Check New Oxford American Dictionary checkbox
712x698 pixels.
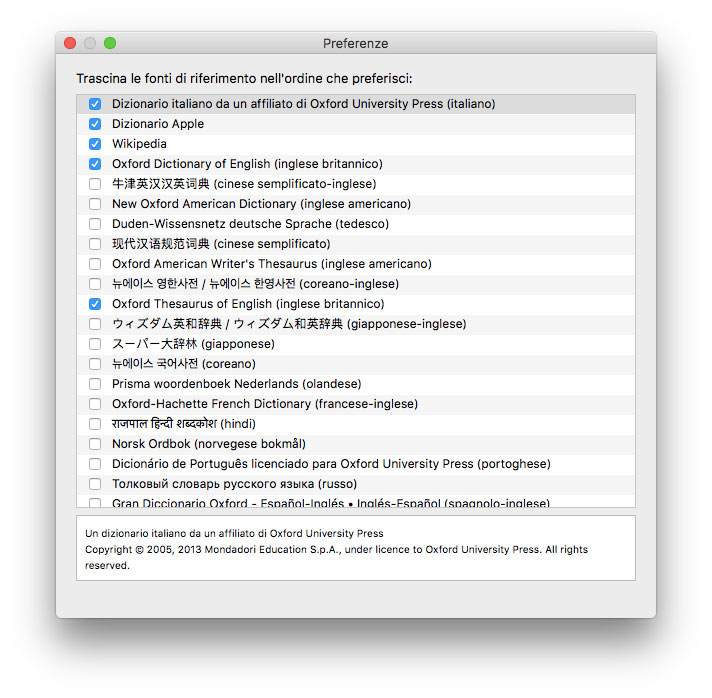(95, 204)
